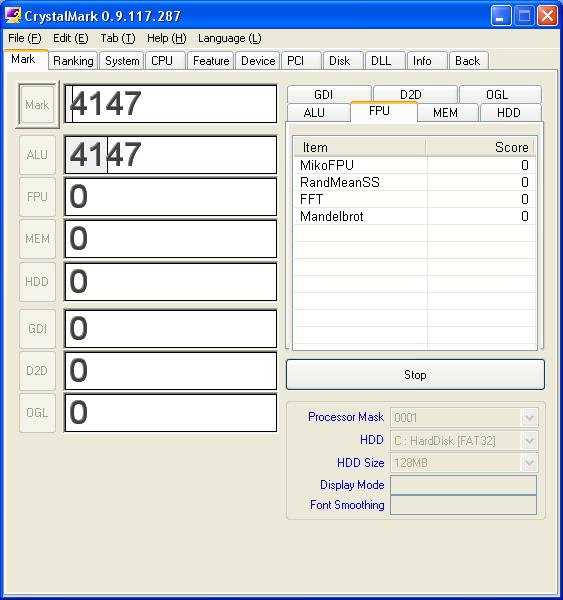Expand the HDD drive dropdown
The height and width of the screenshot is (600, 563).
pos(529,441)
